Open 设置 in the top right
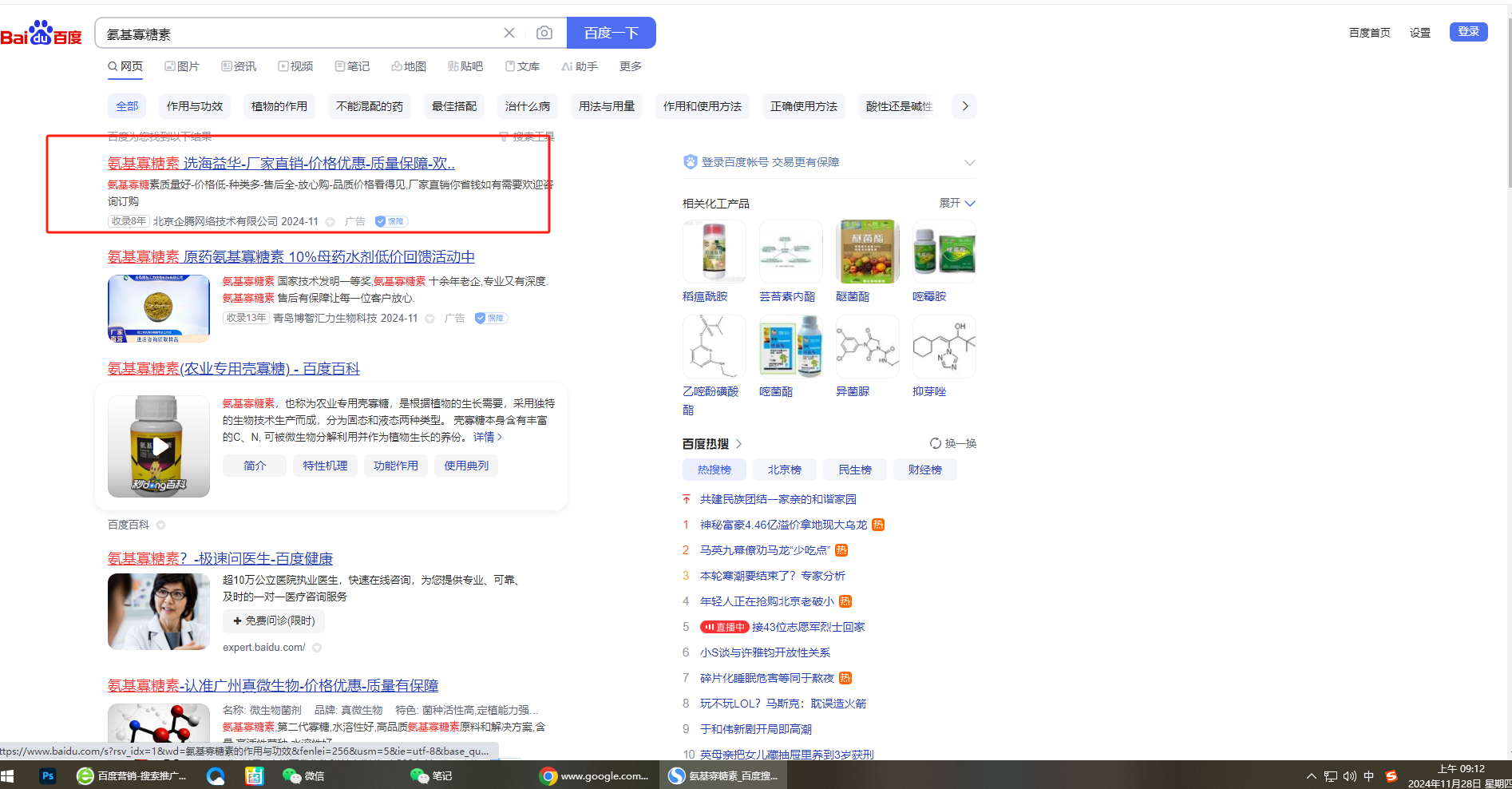Viewport: 1512px width, 789px height. click(1420, 33)
